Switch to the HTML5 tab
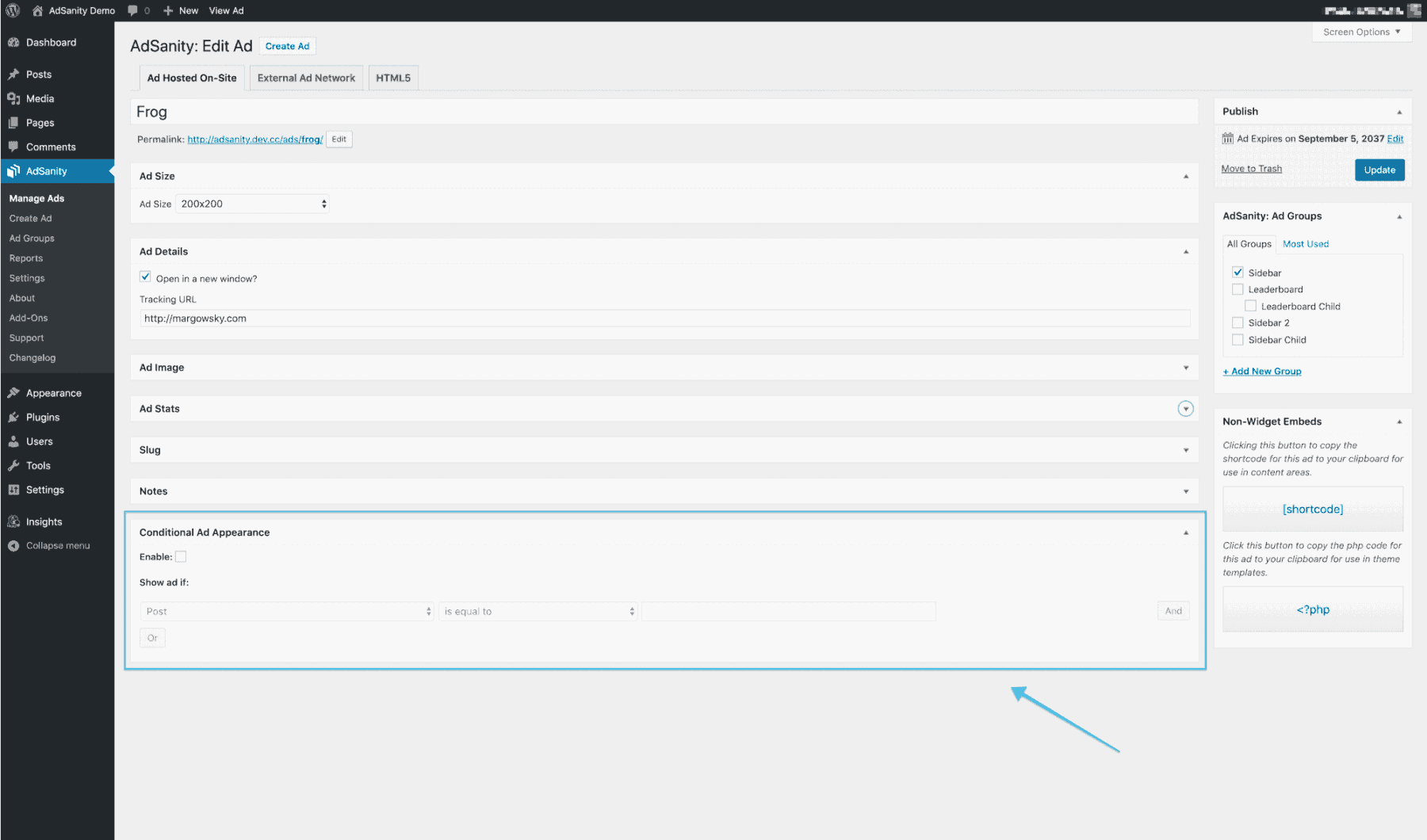Screen dimensions: 1427x840 [392, 77]
